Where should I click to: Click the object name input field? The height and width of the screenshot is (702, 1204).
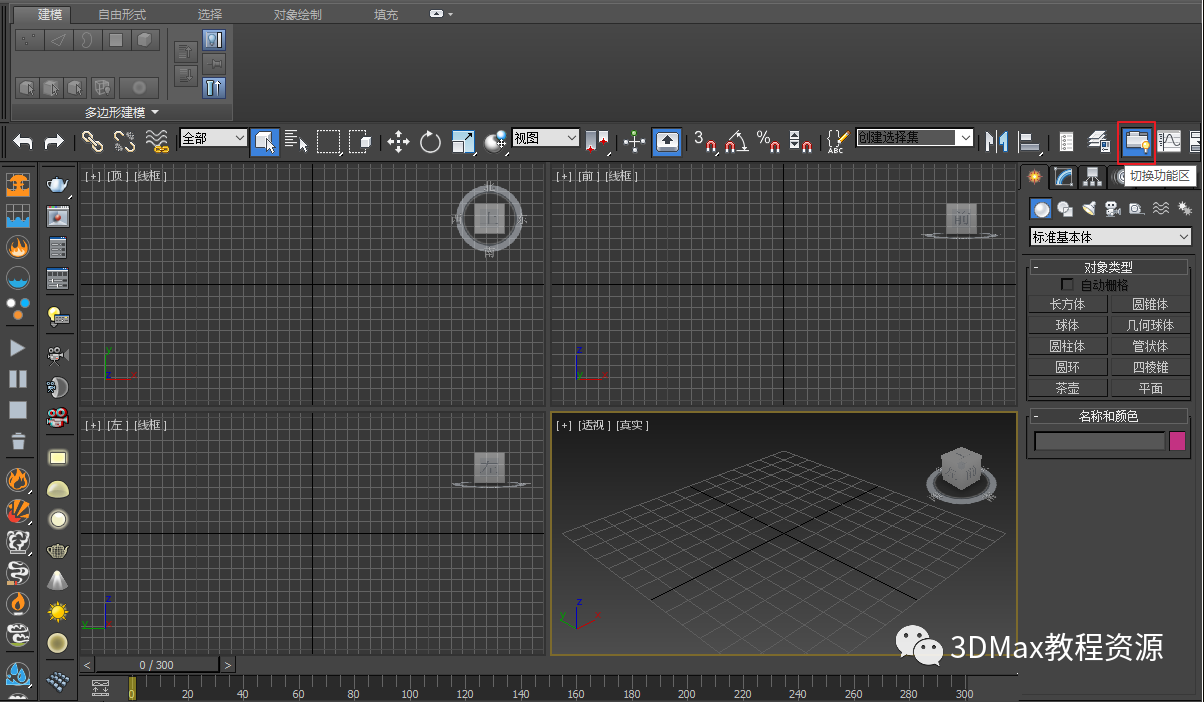pyautogui.click(x=1099, y=441)
